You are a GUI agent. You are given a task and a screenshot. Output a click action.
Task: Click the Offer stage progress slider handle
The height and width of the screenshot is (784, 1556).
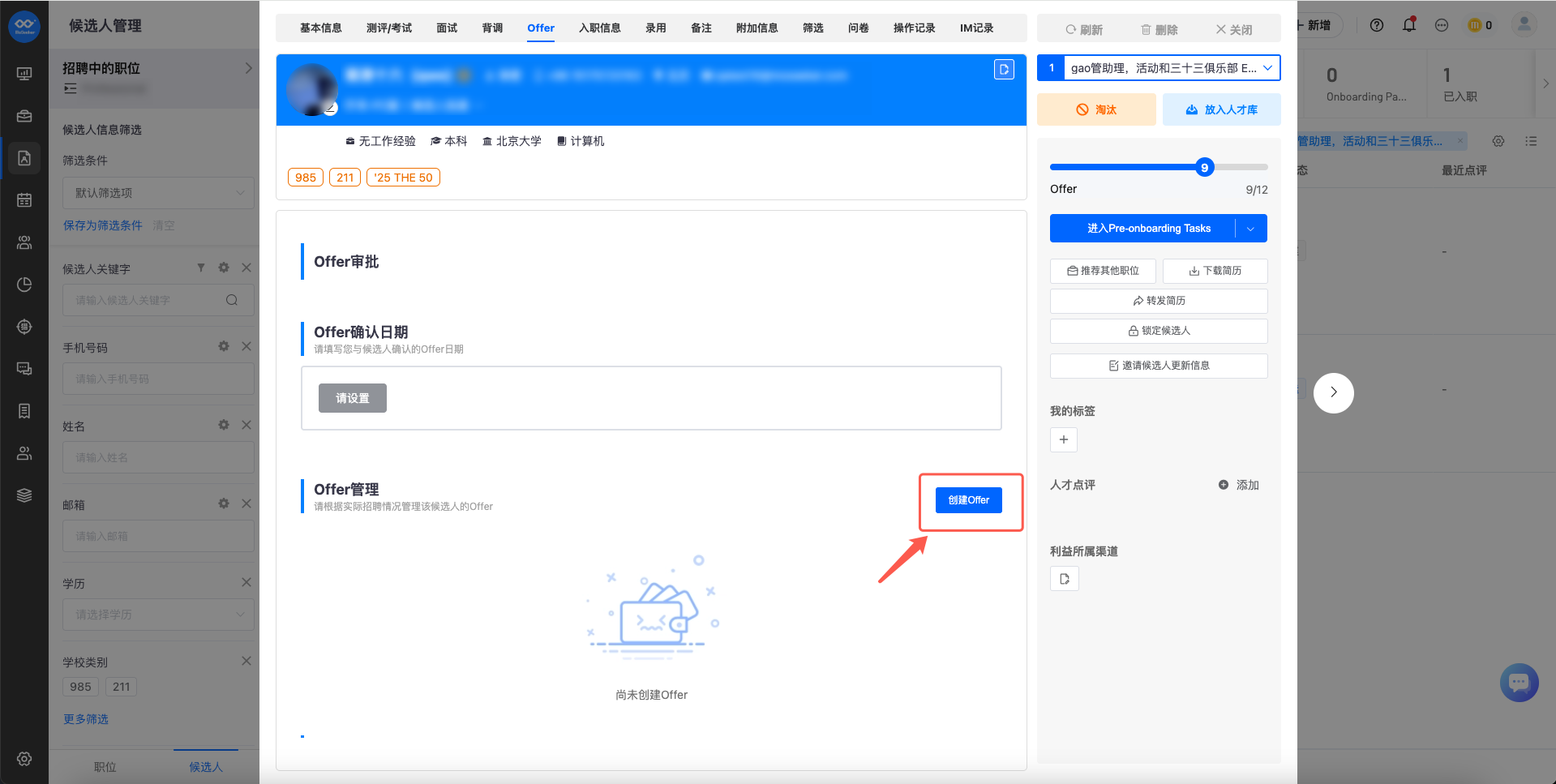pyautogui.click(x=1205, y=167)
